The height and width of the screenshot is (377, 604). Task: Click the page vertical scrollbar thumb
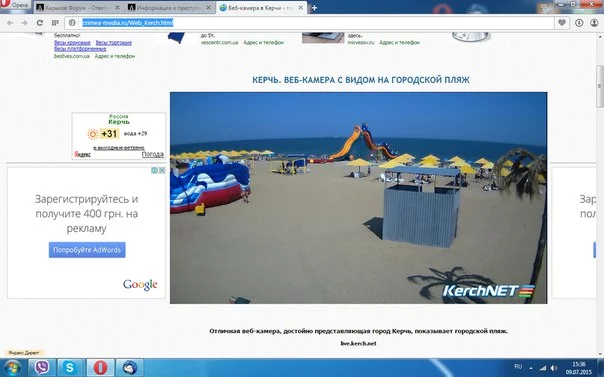pos(600,87)
